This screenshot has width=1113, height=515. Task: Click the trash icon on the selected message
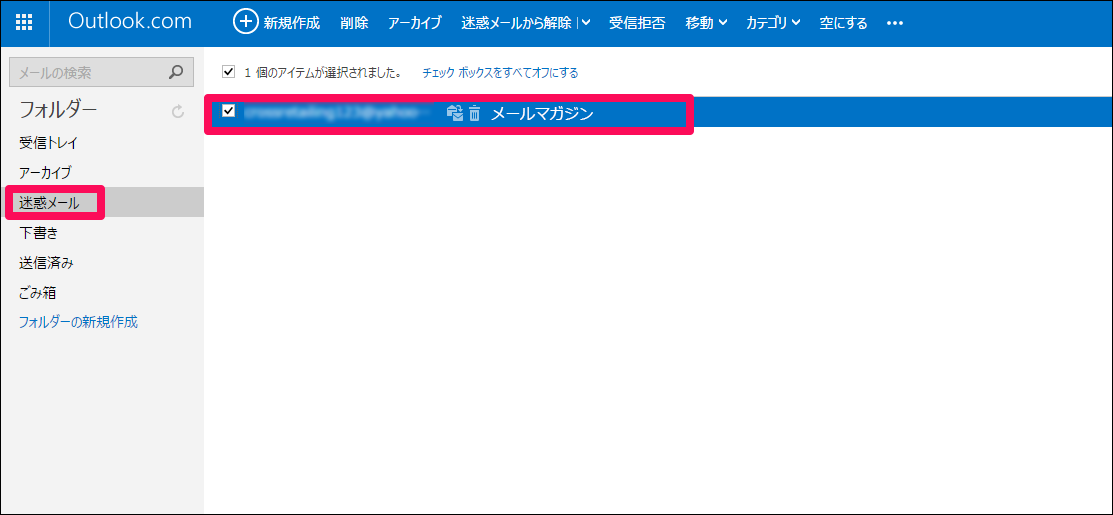pos(474,114)
